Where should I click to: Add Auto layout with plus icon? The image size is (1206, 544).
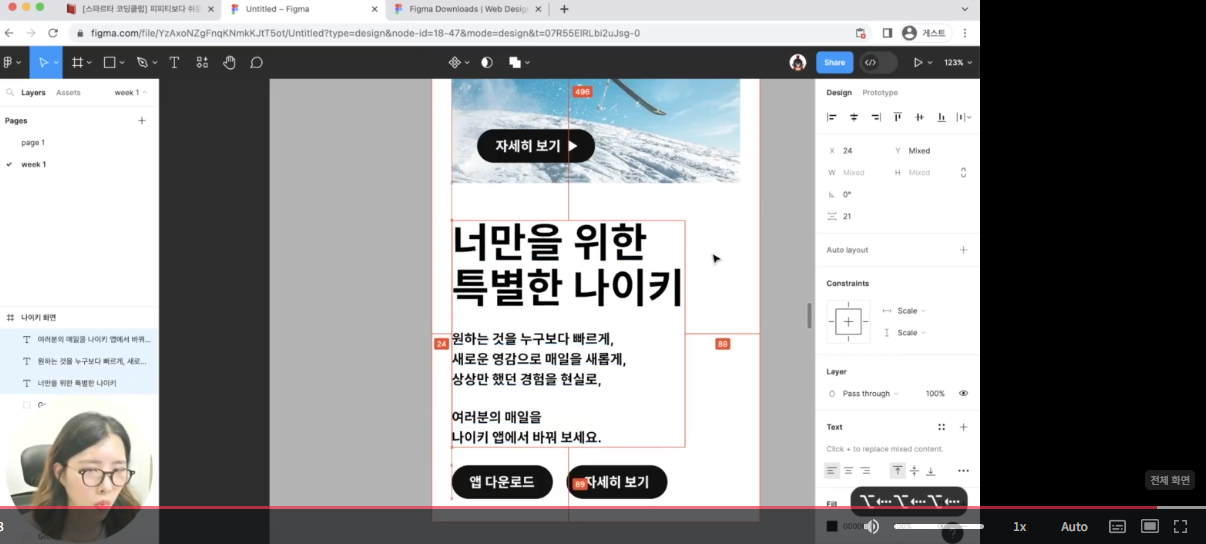(x=964, y=250)
